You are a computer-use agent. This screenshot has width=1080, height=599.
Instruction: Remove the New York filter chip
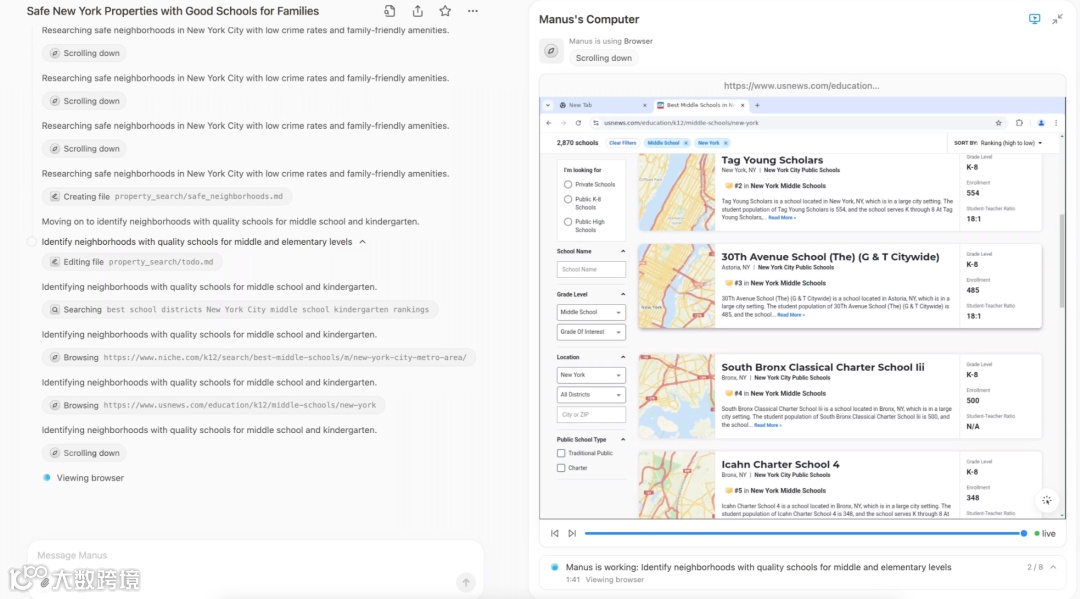coord(726,143)
